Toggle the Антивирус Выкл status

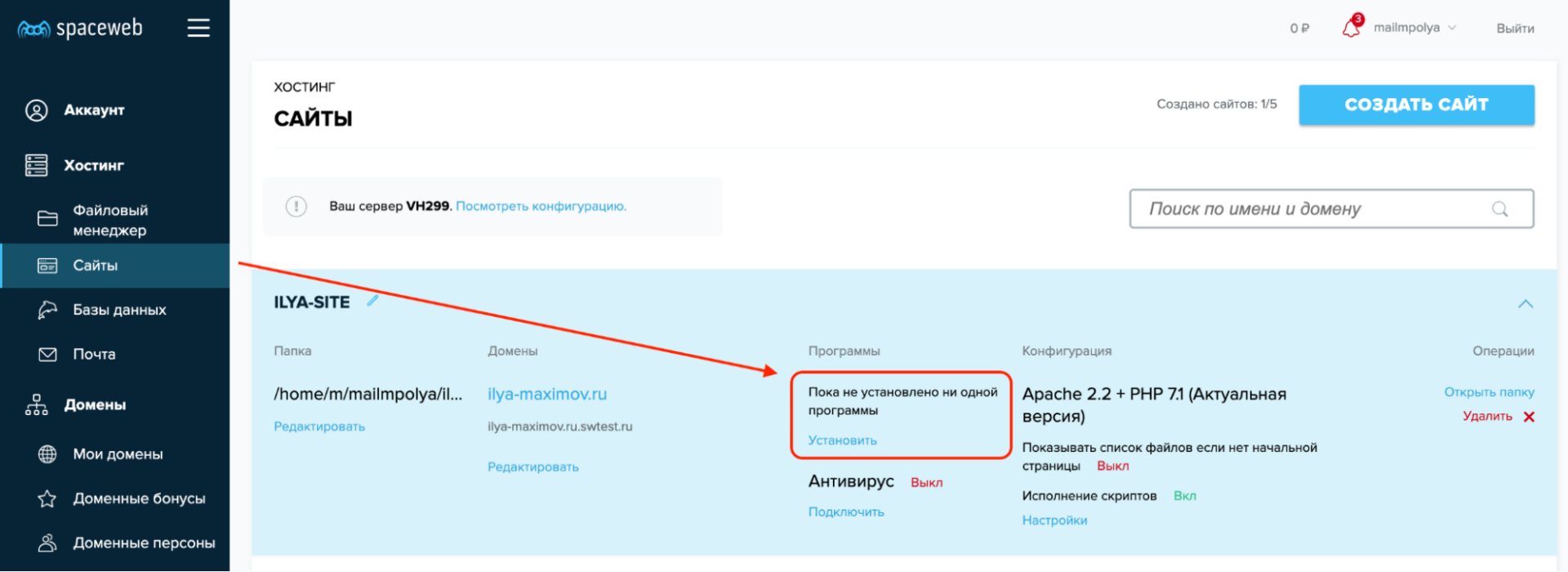tap(926, 483)
